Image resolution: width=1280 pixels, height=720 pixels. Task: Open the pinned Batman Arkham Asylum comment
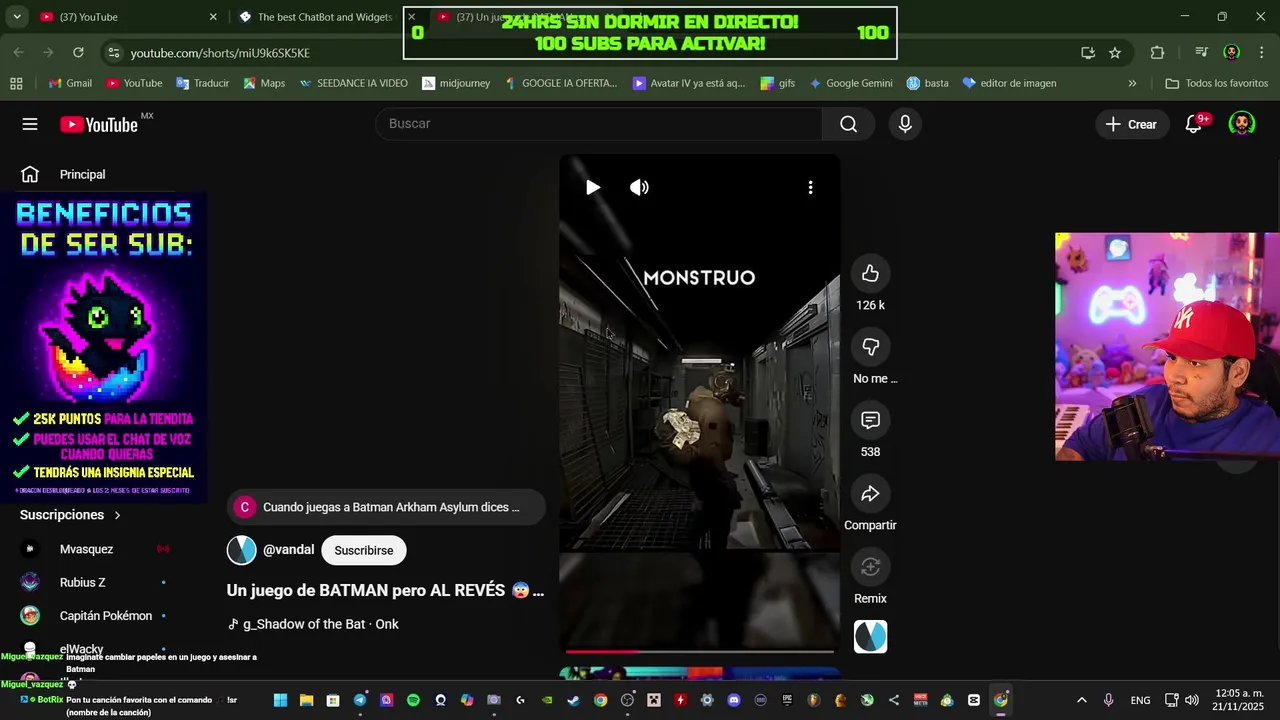pos(386,507)
